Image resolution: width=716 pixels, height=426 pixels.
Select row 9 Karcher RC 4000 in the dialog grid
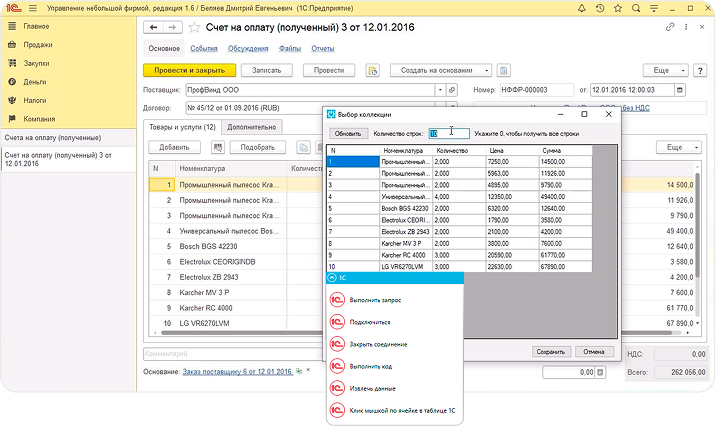point(459,255)
